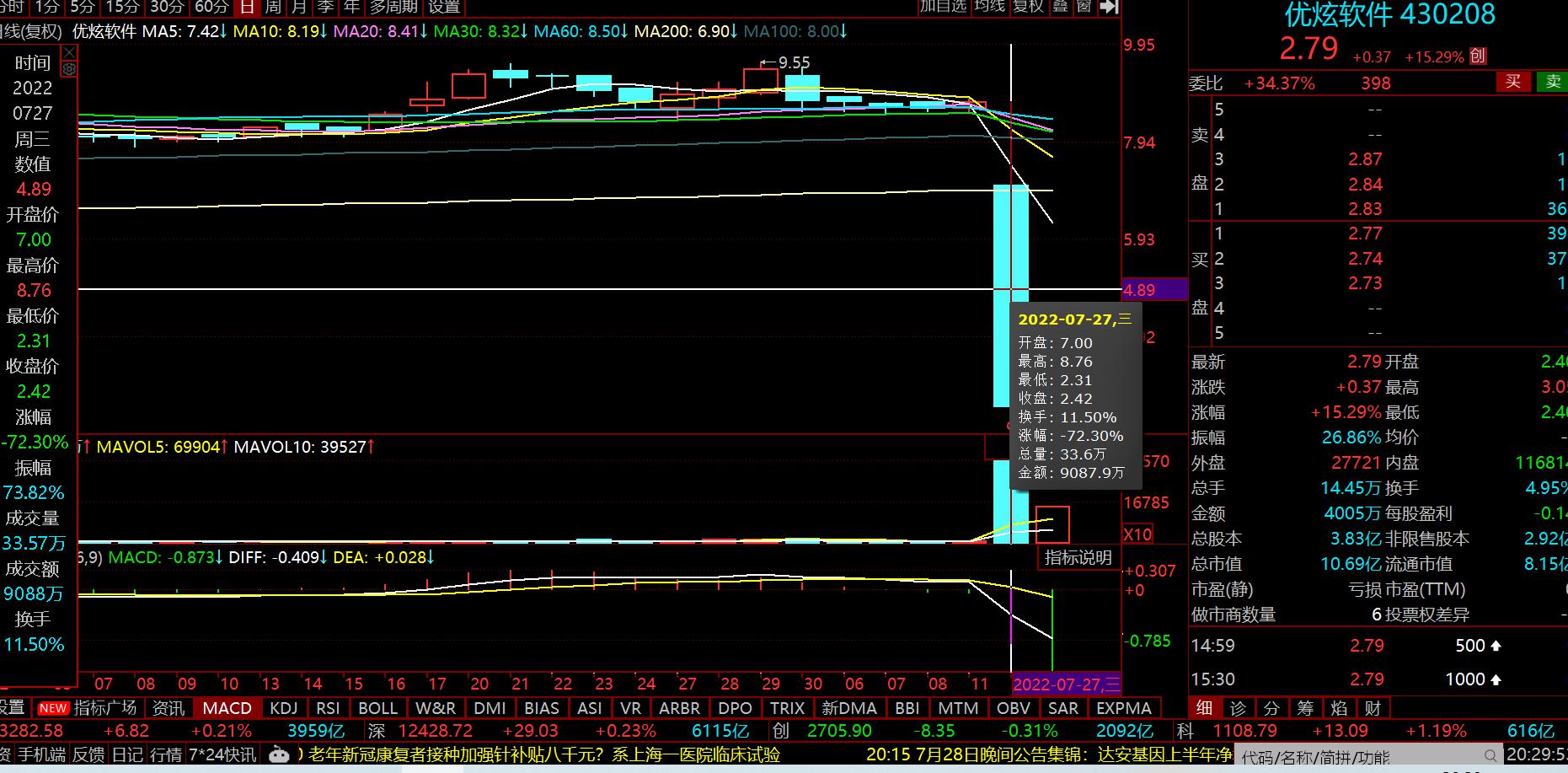Open the 窗 window layout button

click(x=1084, y=7)
